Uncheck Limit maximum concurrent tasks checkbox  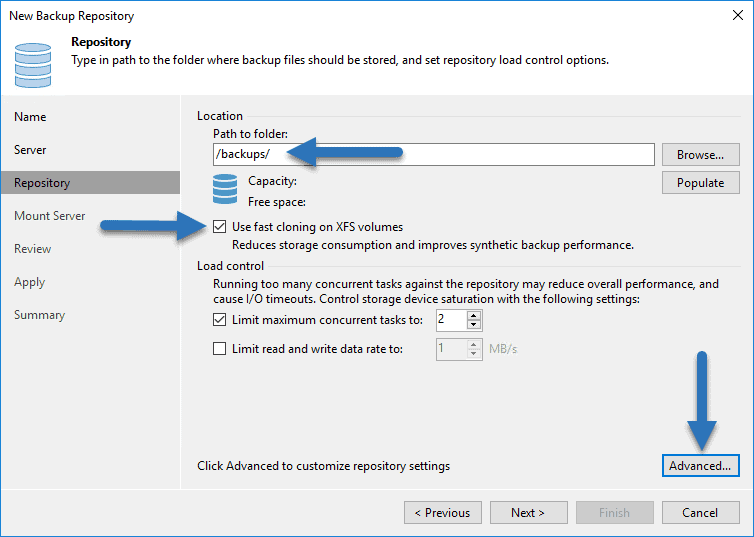click(x=221, y=320)
